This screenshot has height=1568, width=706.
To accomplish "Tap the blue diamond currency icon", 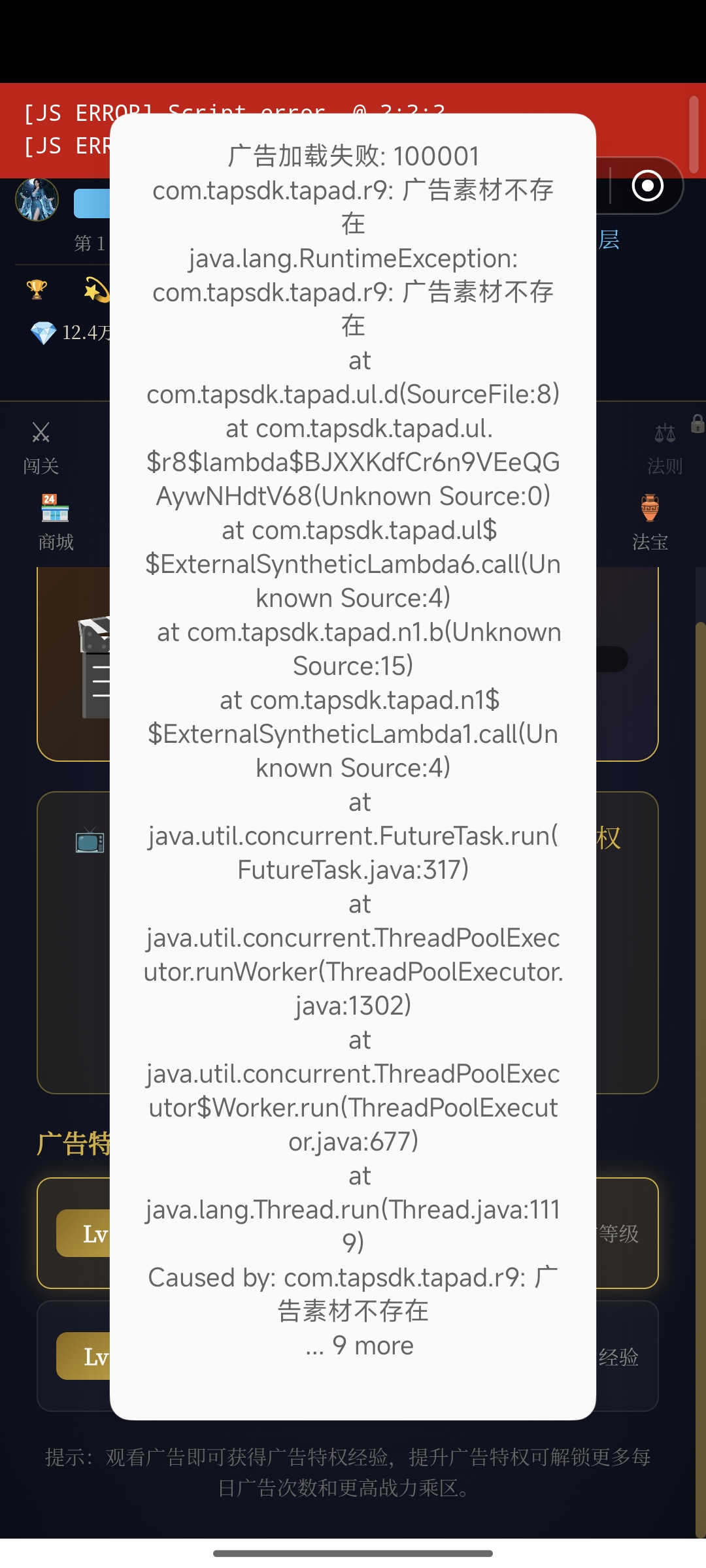I will 44,333.
